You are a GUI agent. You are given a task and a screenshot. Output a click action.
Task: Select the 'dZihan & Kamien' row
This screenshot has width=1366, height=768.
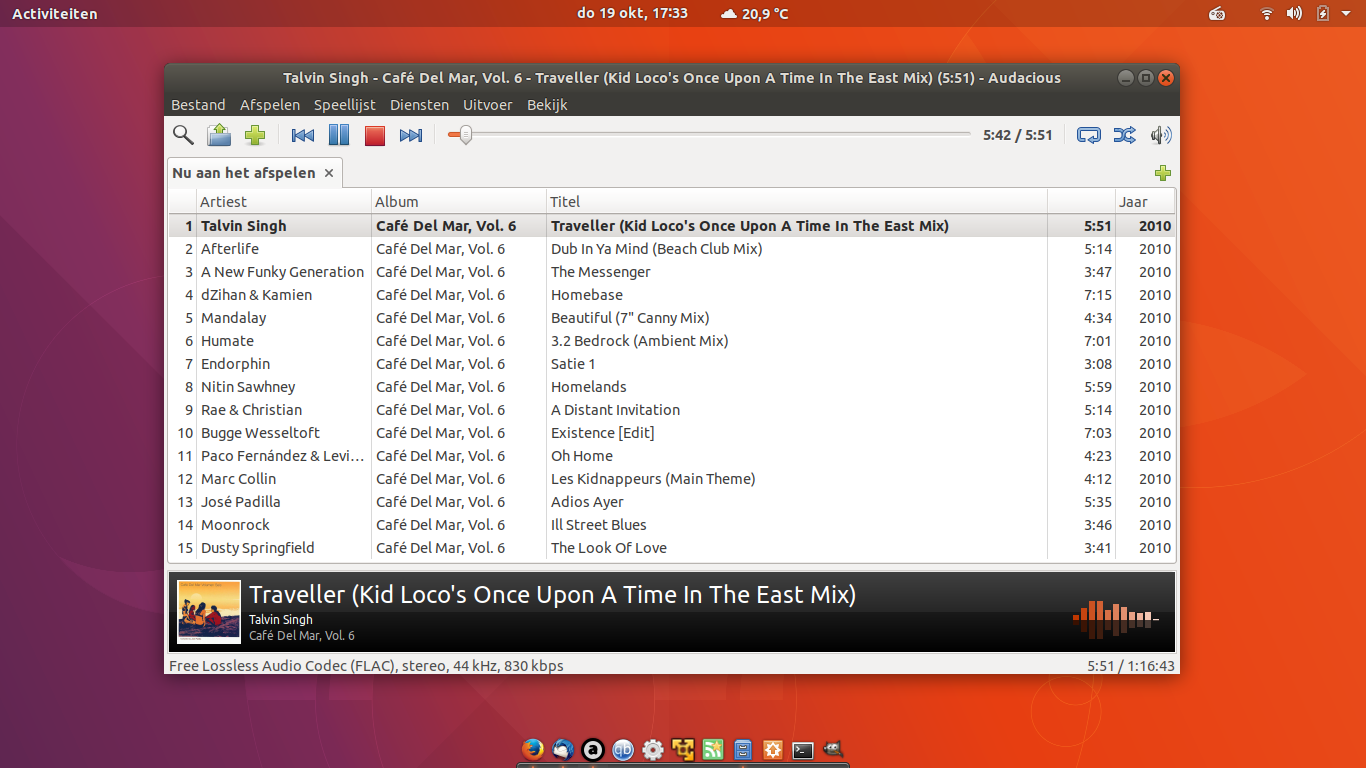[x=672, y=295]
